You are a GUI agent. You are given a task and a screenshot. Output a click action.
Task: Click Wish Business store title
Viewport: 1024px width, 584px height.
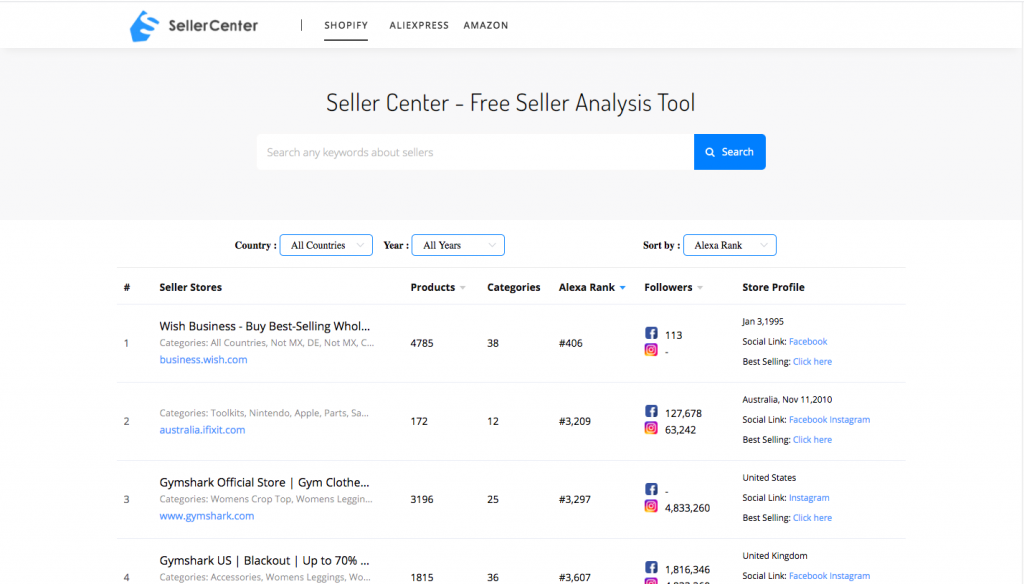(264, 326)
